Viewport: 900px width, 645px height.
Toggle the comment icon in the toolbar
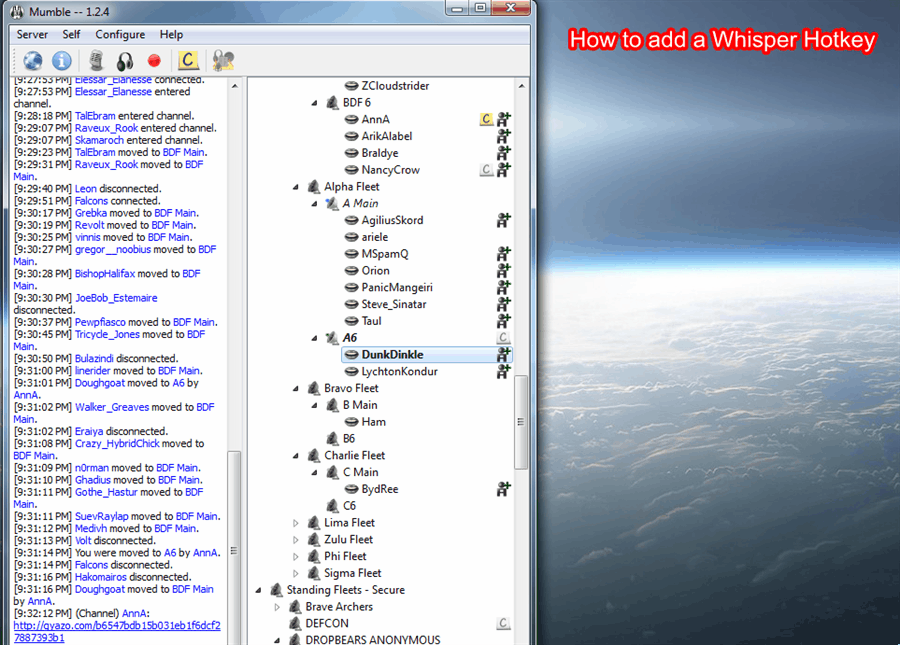tap(188, 60)
